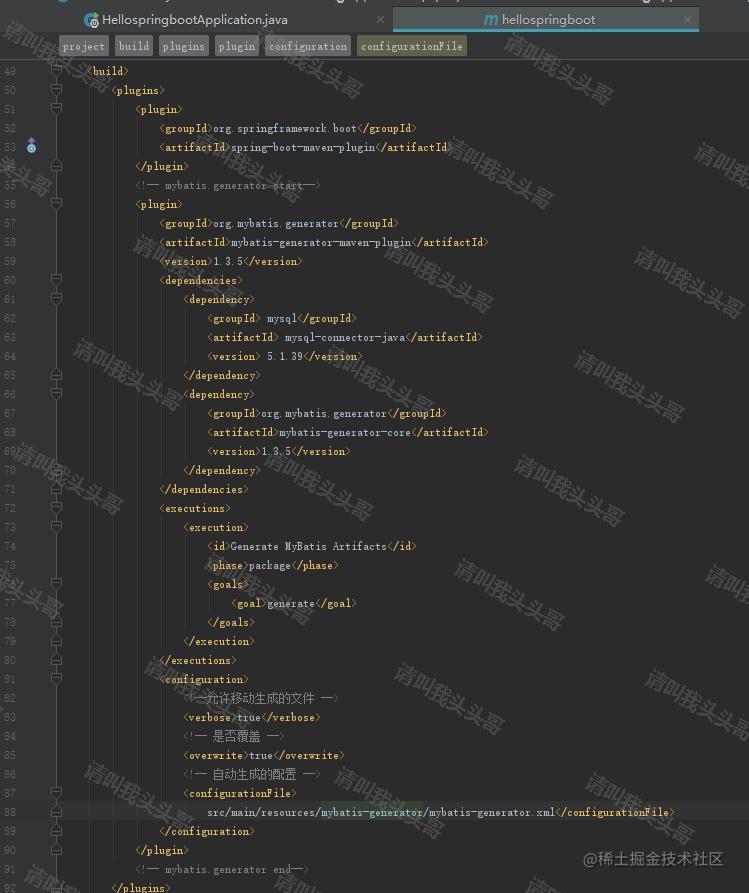Click line number 88 in the gutter
749x893 pixels.
10,812
